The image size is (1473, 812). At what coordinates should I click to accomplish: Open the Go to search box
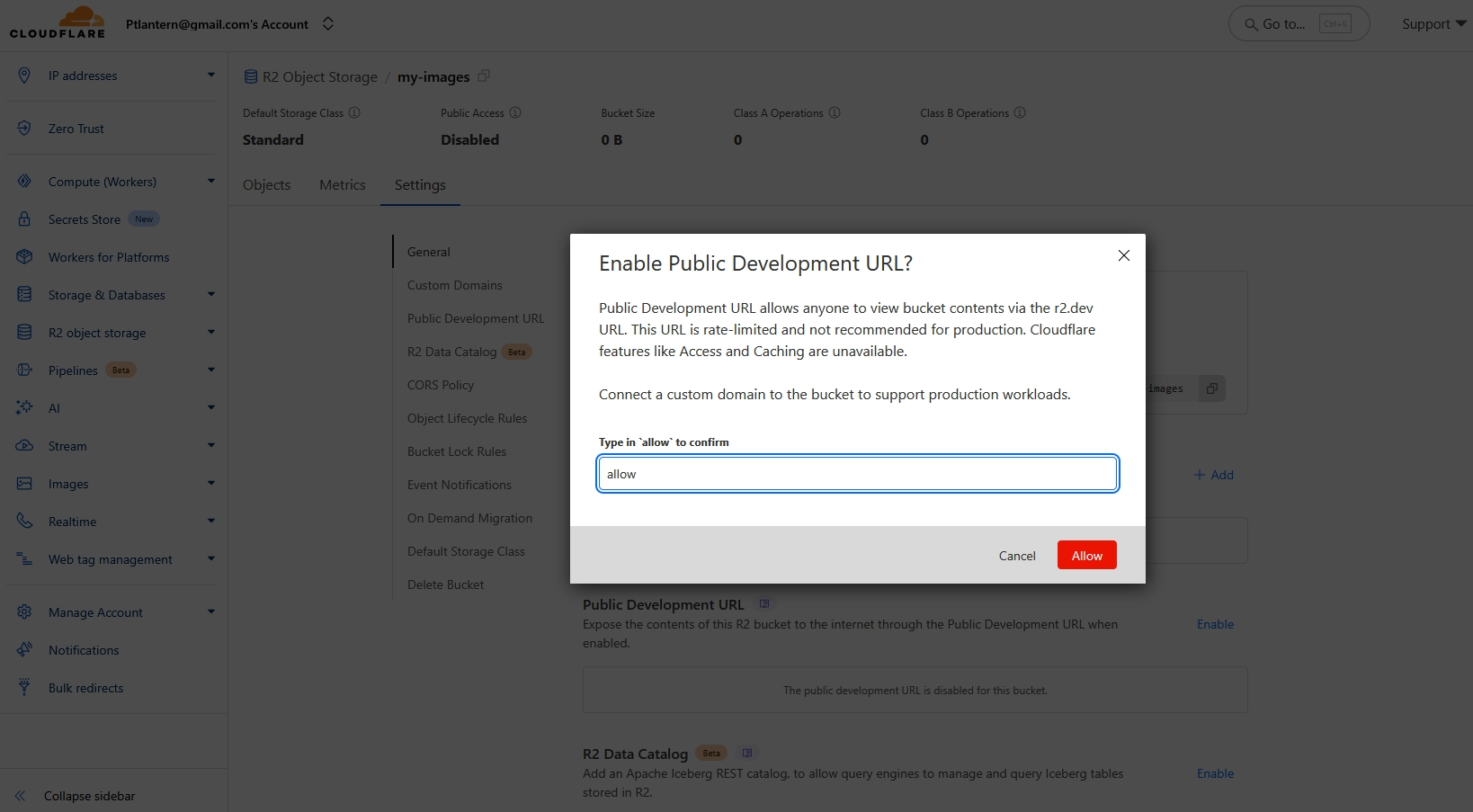(x=1298, y=24)
